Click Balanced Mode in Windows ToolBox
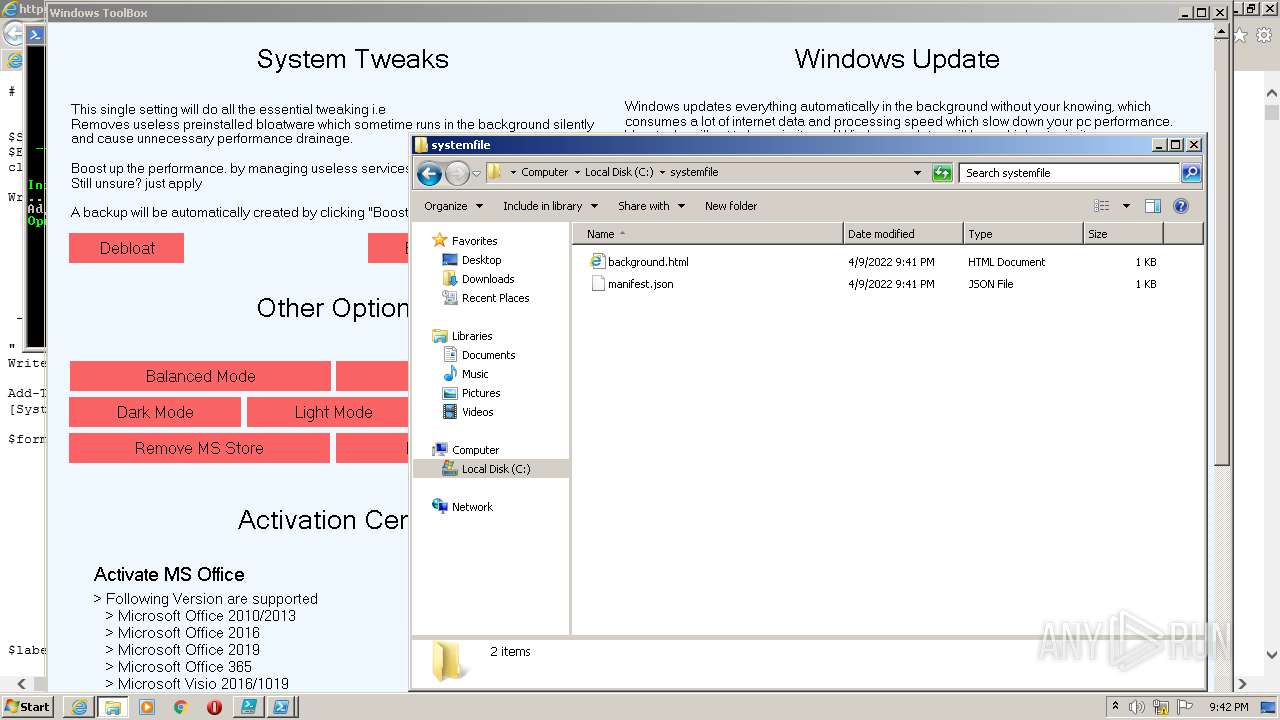The width and height of the screenshot is (1280, 720). click(x=200, y=376)
